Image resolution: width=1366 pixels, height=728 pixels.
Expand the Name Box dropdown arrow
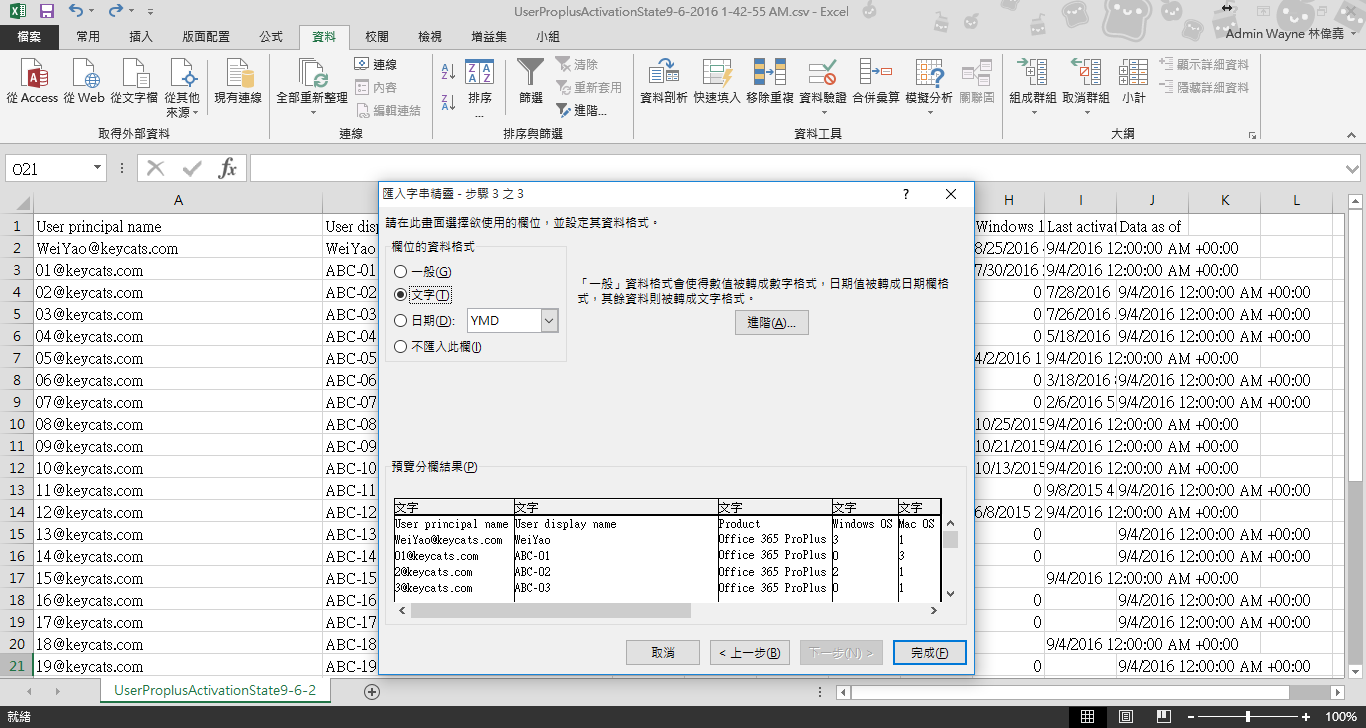pos(97,169)
